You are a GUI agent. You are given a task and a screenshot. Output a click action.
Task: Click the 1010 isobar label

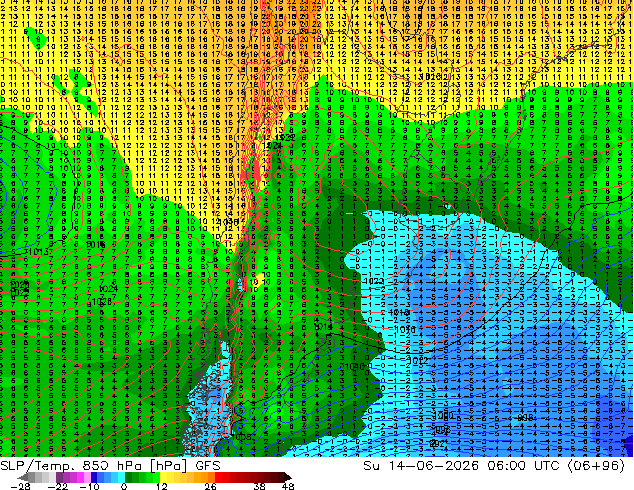point(355,366)
